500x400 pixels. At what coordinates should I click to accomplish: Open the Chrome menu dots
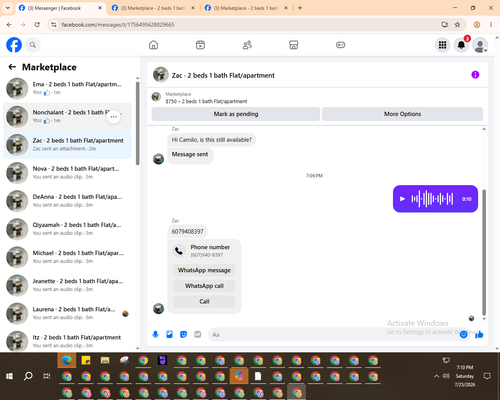coord(491,25)
